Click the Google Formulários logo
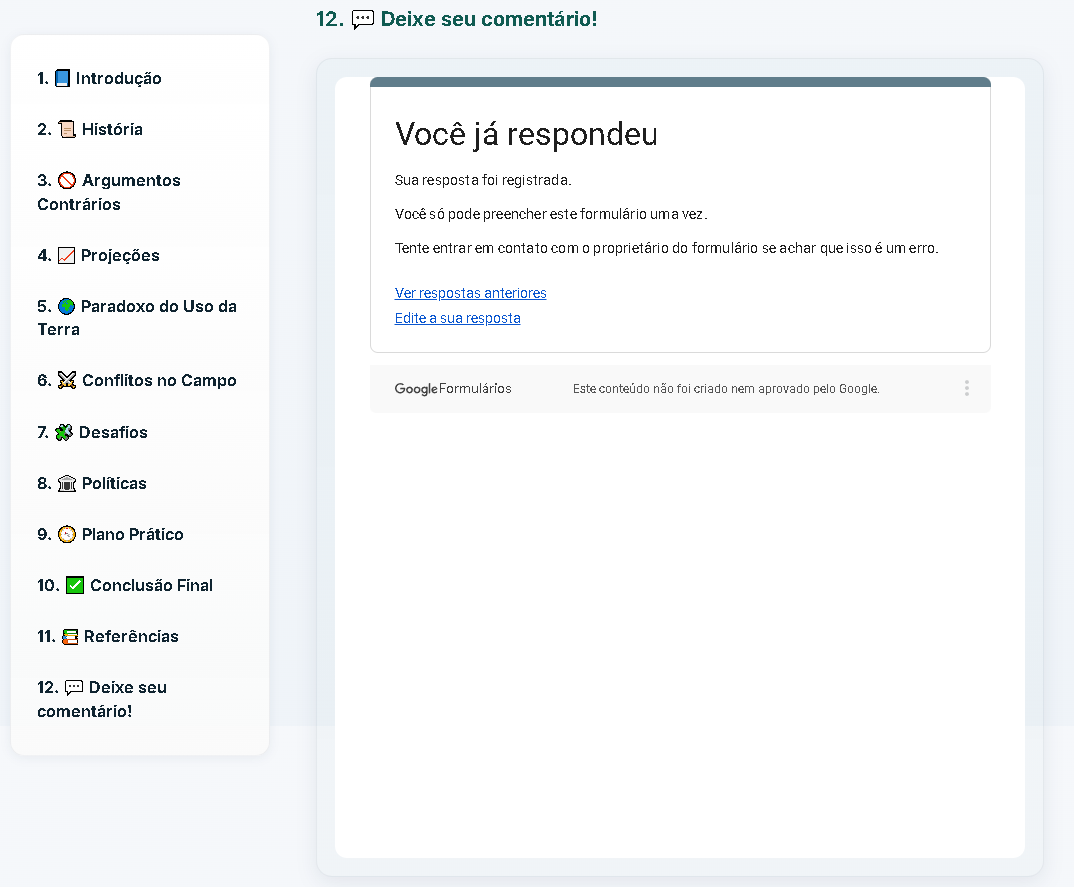Viewport: 1074px width, 887px height. tap(453, 388)
